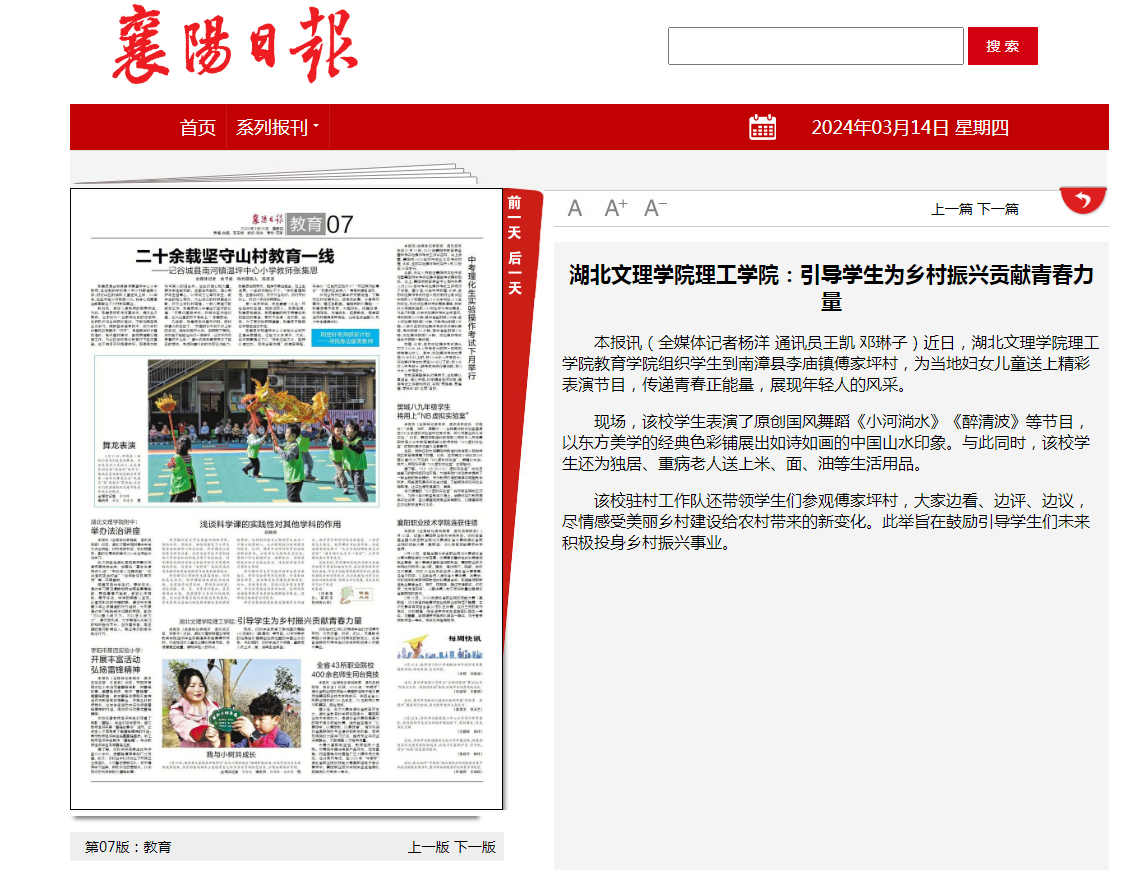Click the caption 舞龙表演 beside photo
The image size is (1146, 886).
[x=119, y=444]
